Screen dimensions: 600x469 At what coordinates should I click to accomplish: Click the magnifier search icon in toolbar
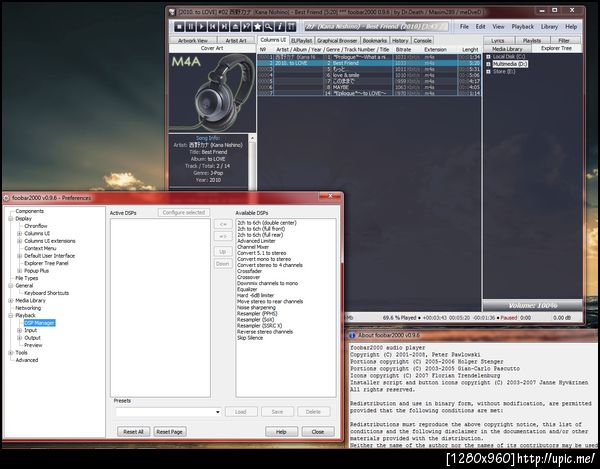click(269, 26)
